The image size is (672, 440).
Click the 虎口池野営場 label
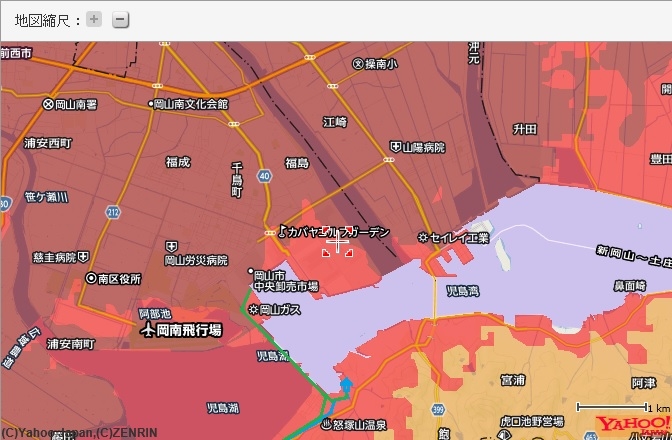pyautogui.click(x=532, y=422)
